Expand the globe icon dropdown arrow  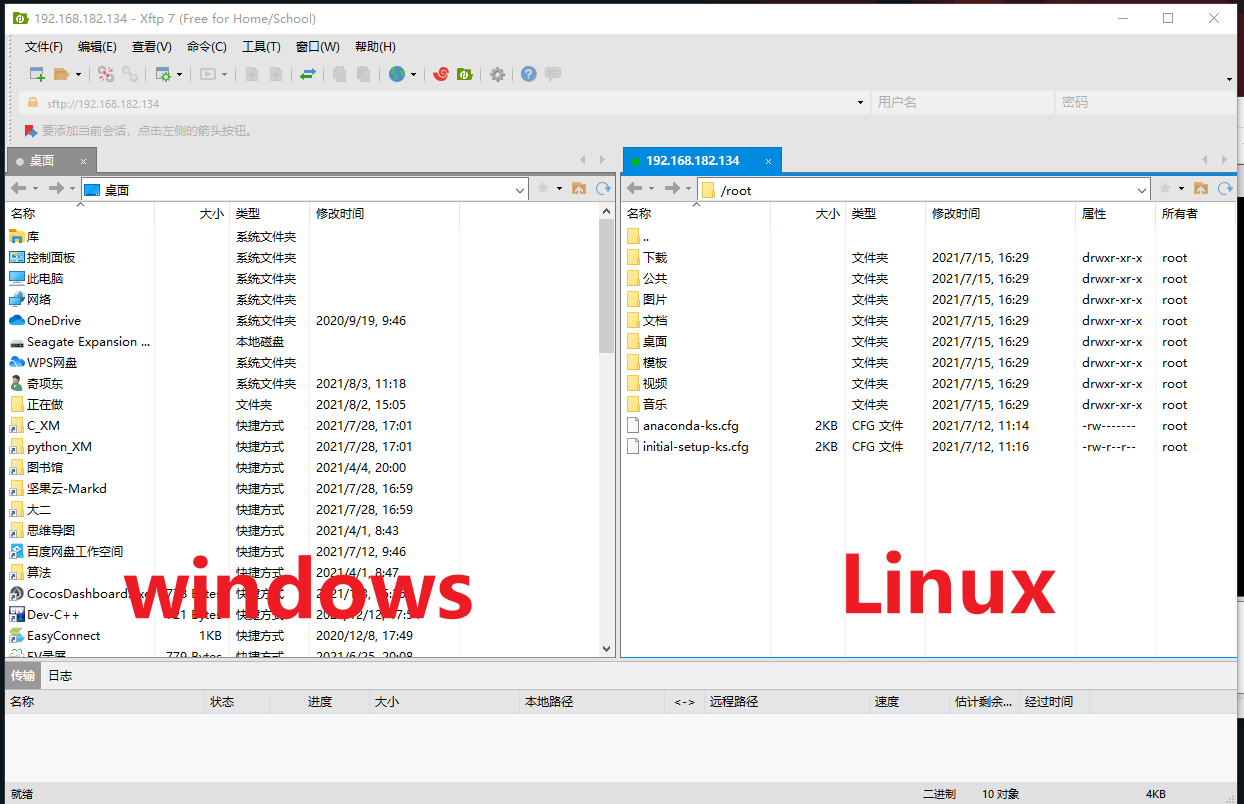pyautogui.click(x=414, y=74)
